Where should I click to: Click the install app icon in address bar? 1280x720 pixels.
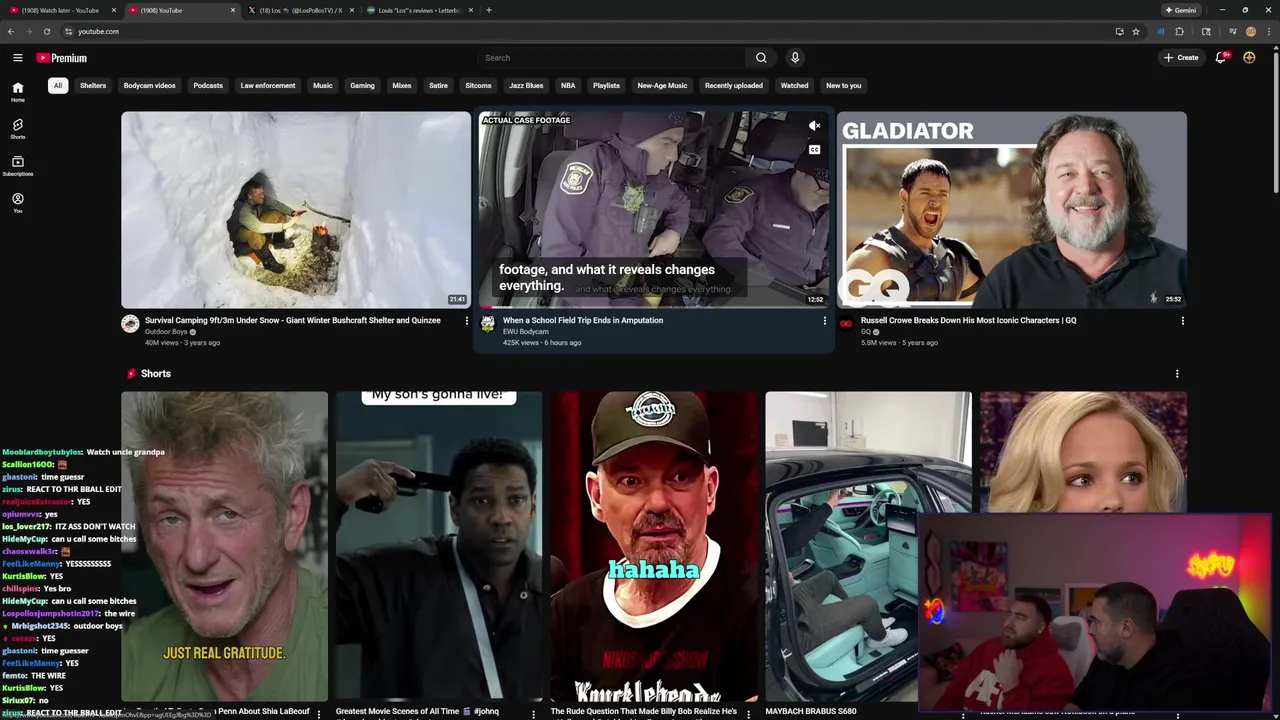[1119, 31]
